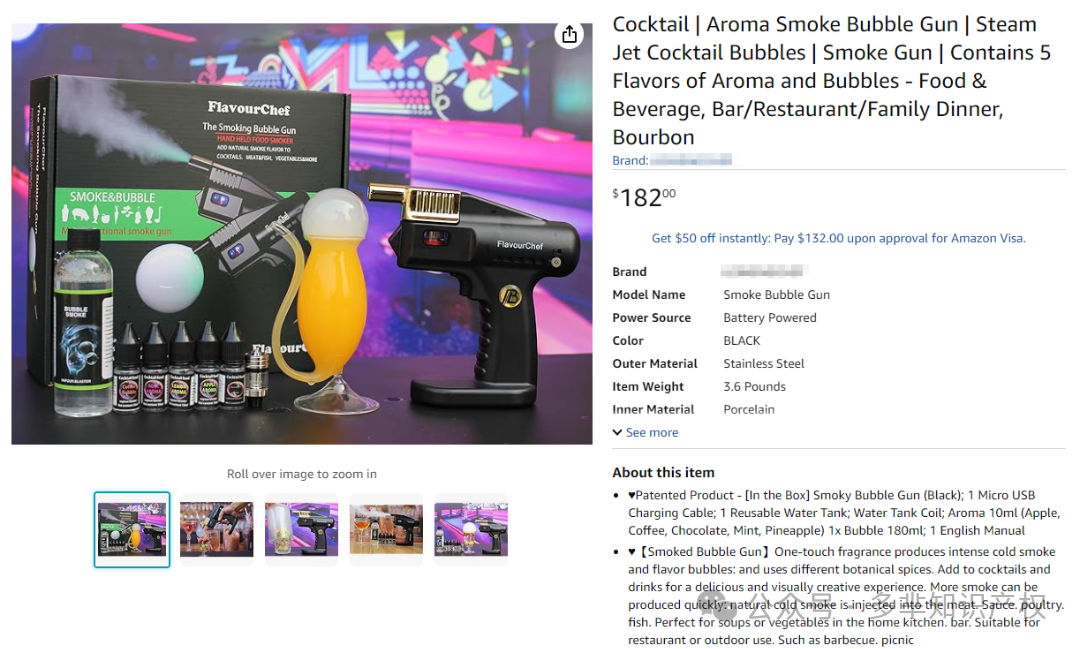1080x649 pixels.
Task: Open the Get $50 off Amazon Visa offer
Action: (838, 238)
